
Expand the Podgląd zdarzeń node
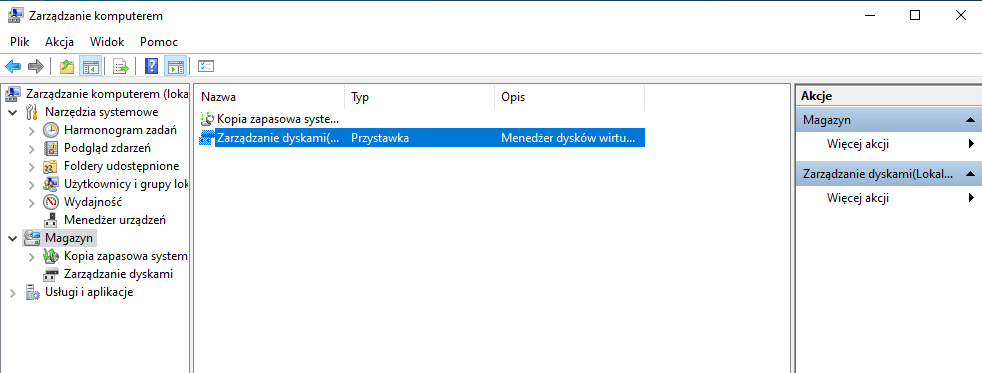pyautogui.click(x=32, y=149)
